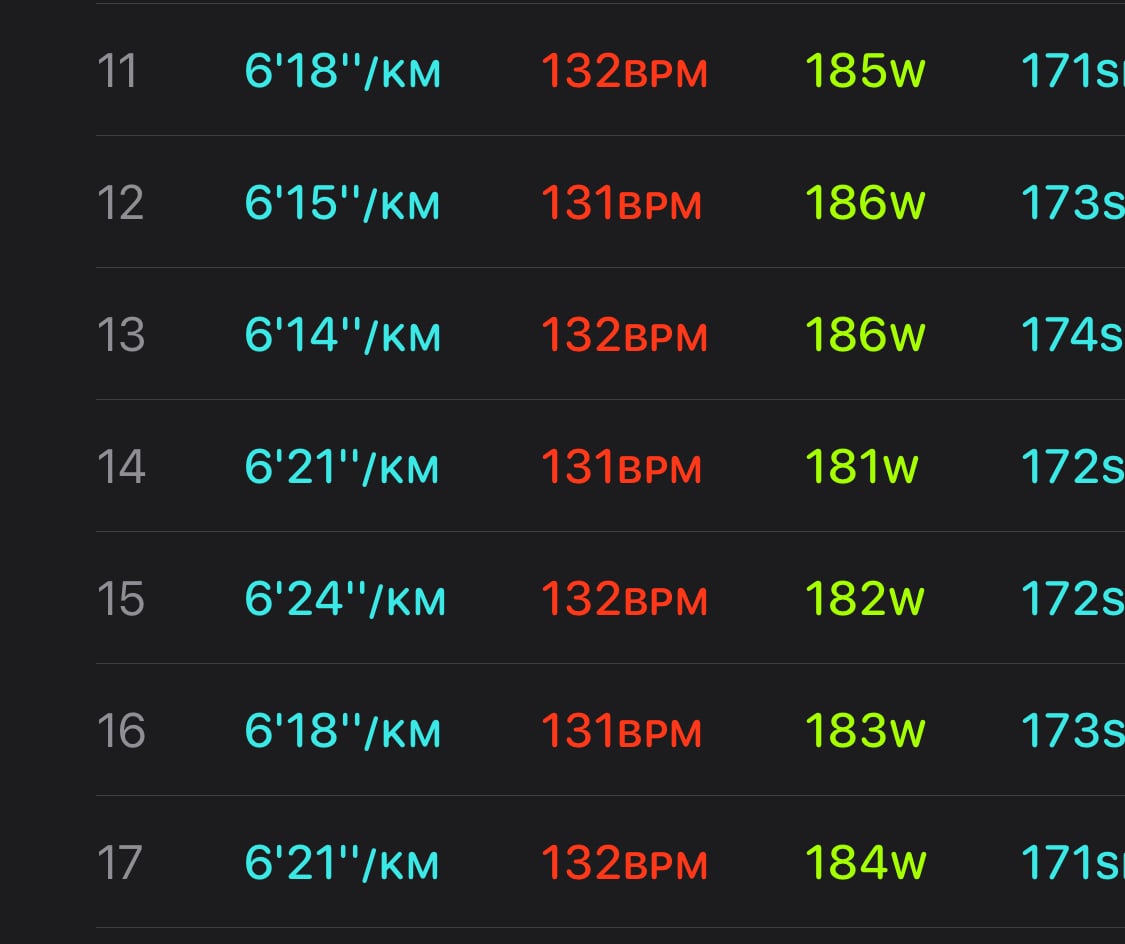Select 186W power in split 12
Screen dimensions: 1125x944
[865, 203]
